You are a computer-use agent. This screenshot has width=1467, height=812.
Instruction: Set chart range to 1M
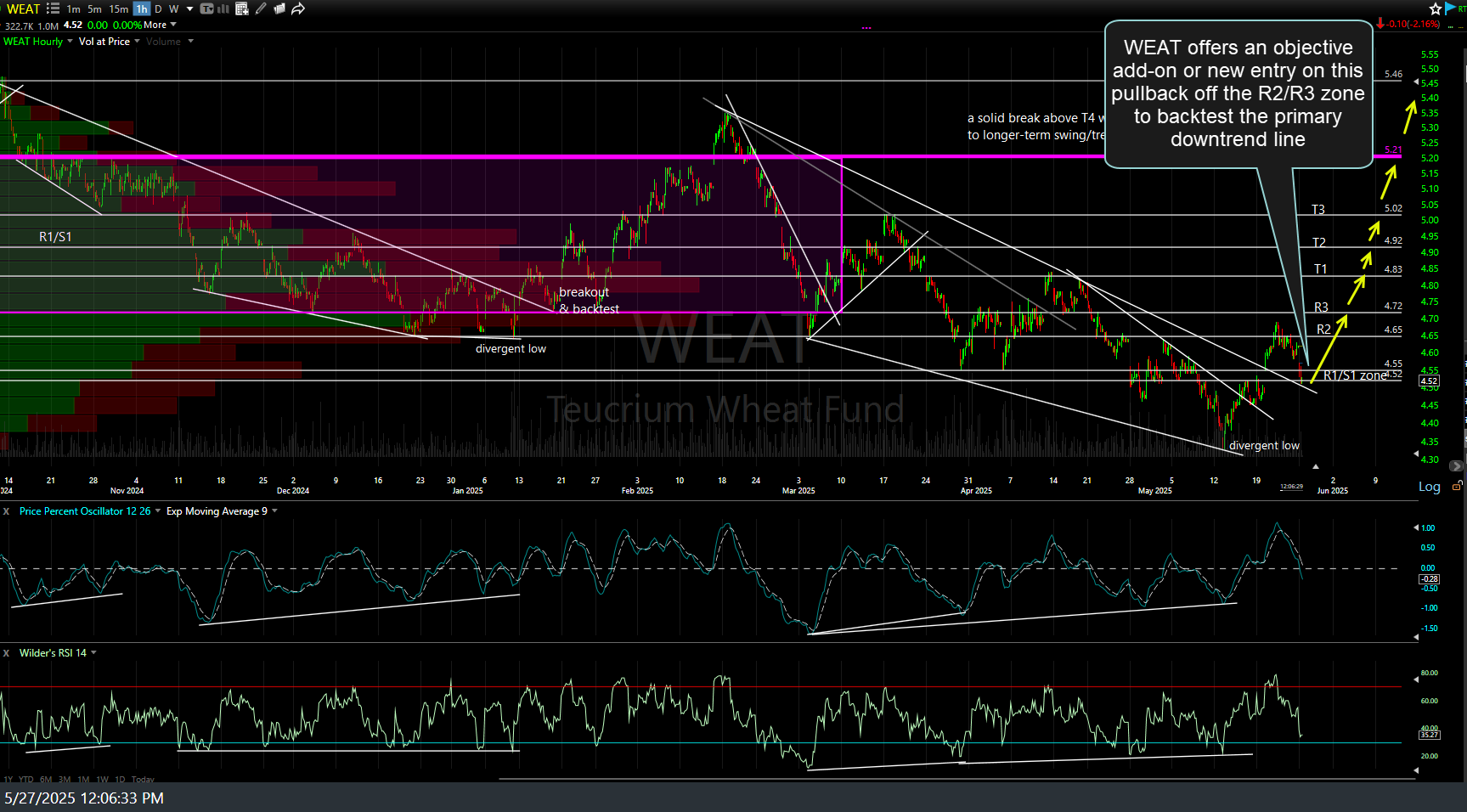[83, 779]
